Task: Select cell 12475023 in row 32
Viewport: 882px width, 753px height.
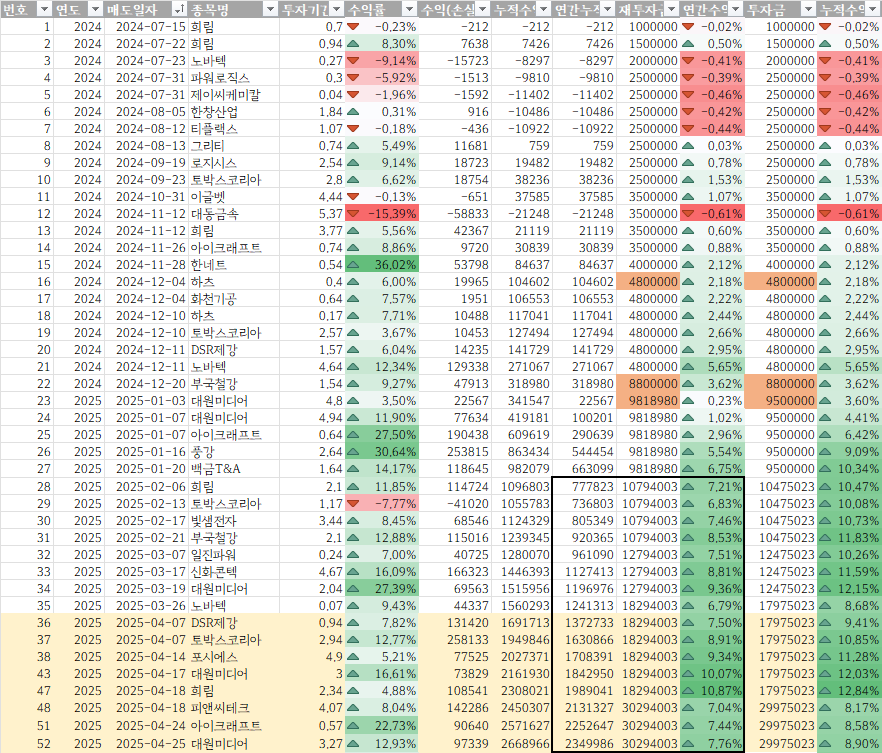Action: 780,555
